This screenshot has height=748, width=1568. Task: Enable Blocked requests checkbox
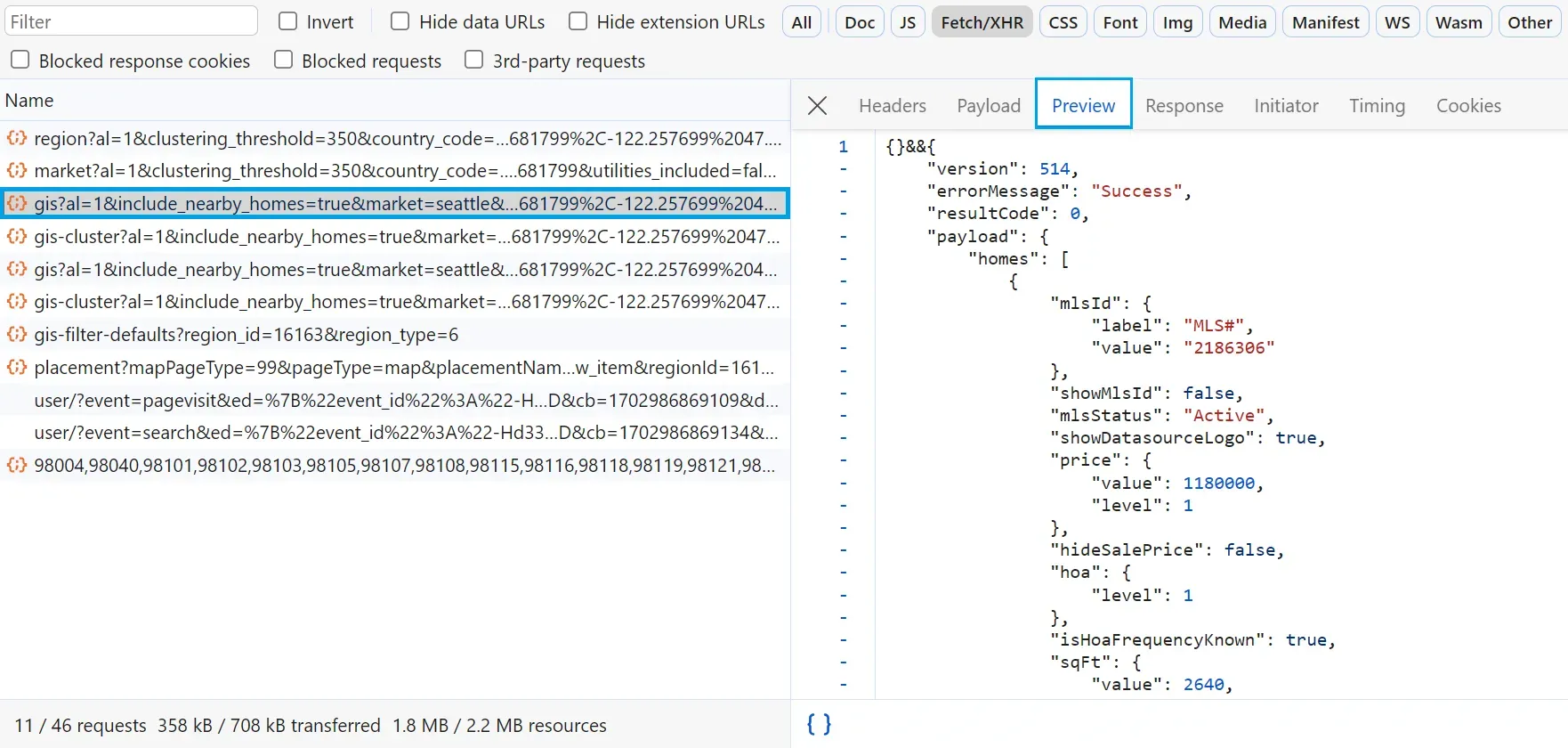click(x=283, y=60)
